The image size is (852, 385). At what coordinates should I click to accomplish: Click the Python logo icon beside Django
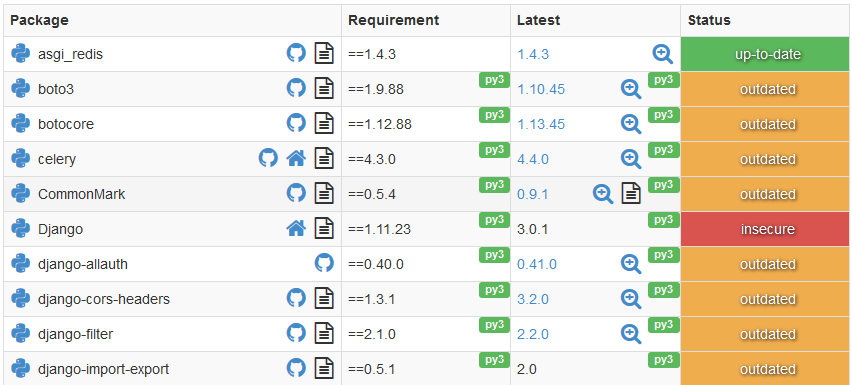point(21,229)
